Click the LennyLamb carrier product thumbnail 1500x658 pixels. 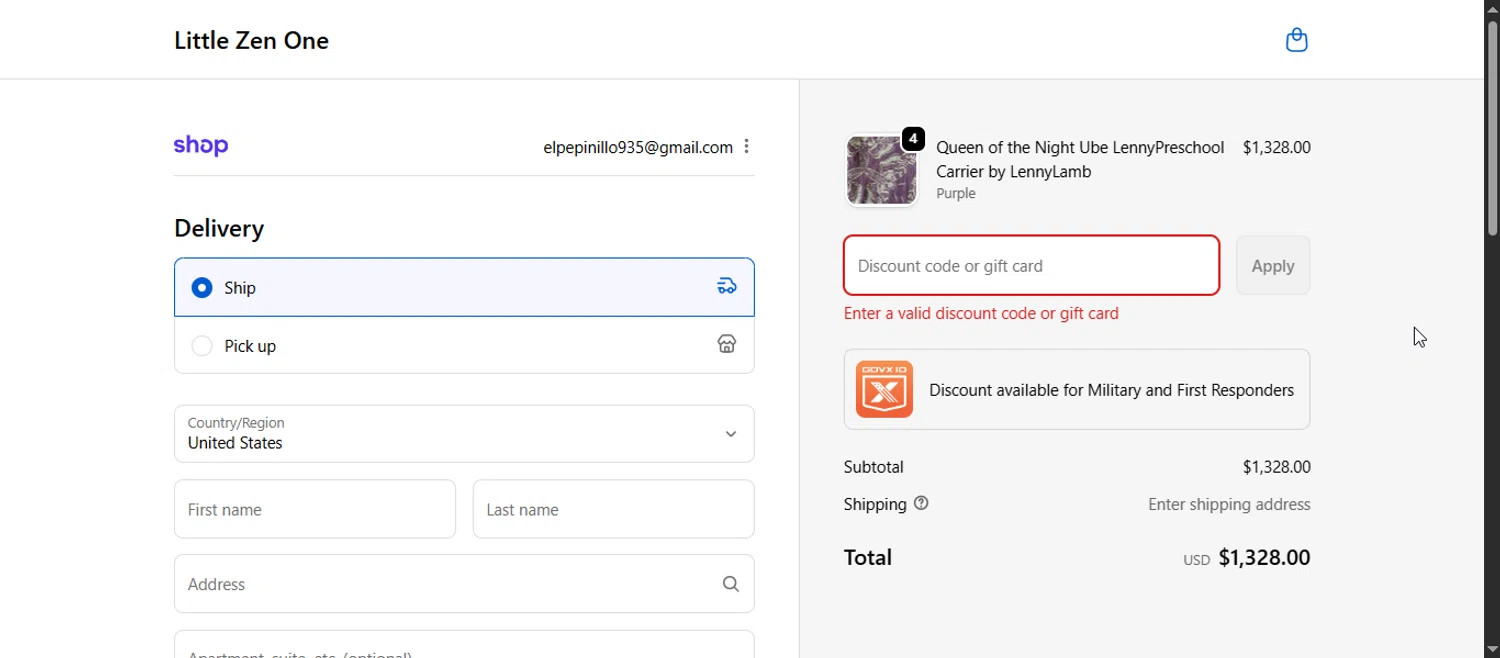click(882, 171)
